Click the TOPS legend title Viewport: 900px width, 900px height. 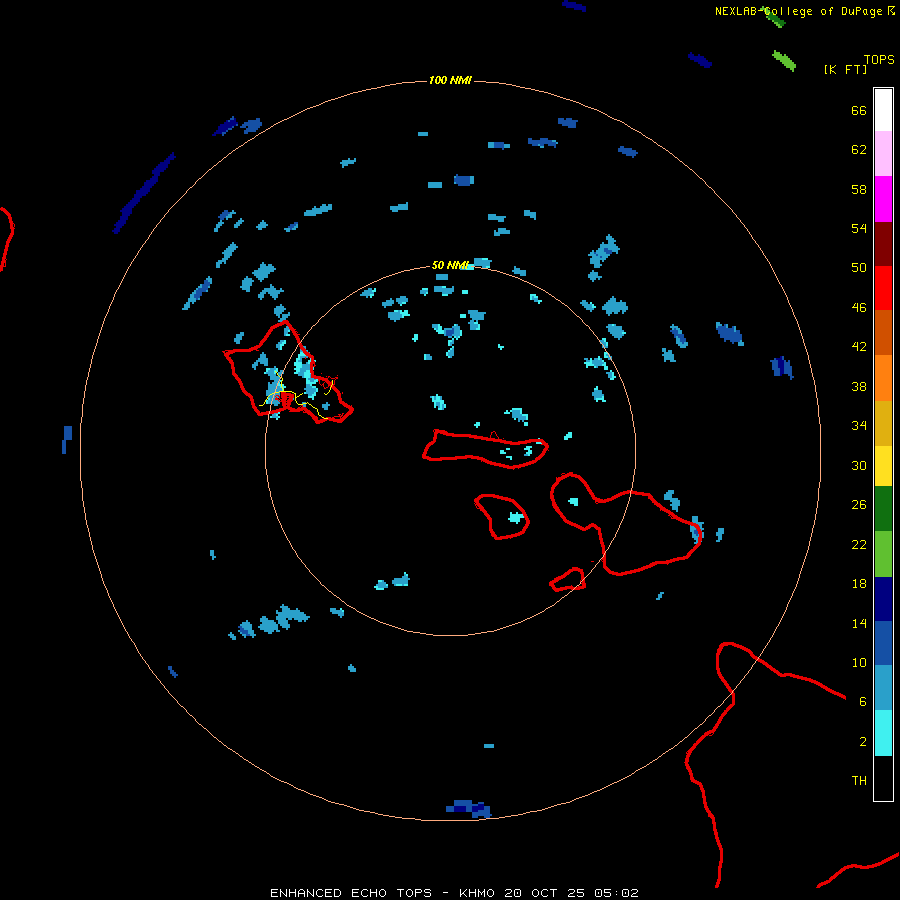click(879, 59)
